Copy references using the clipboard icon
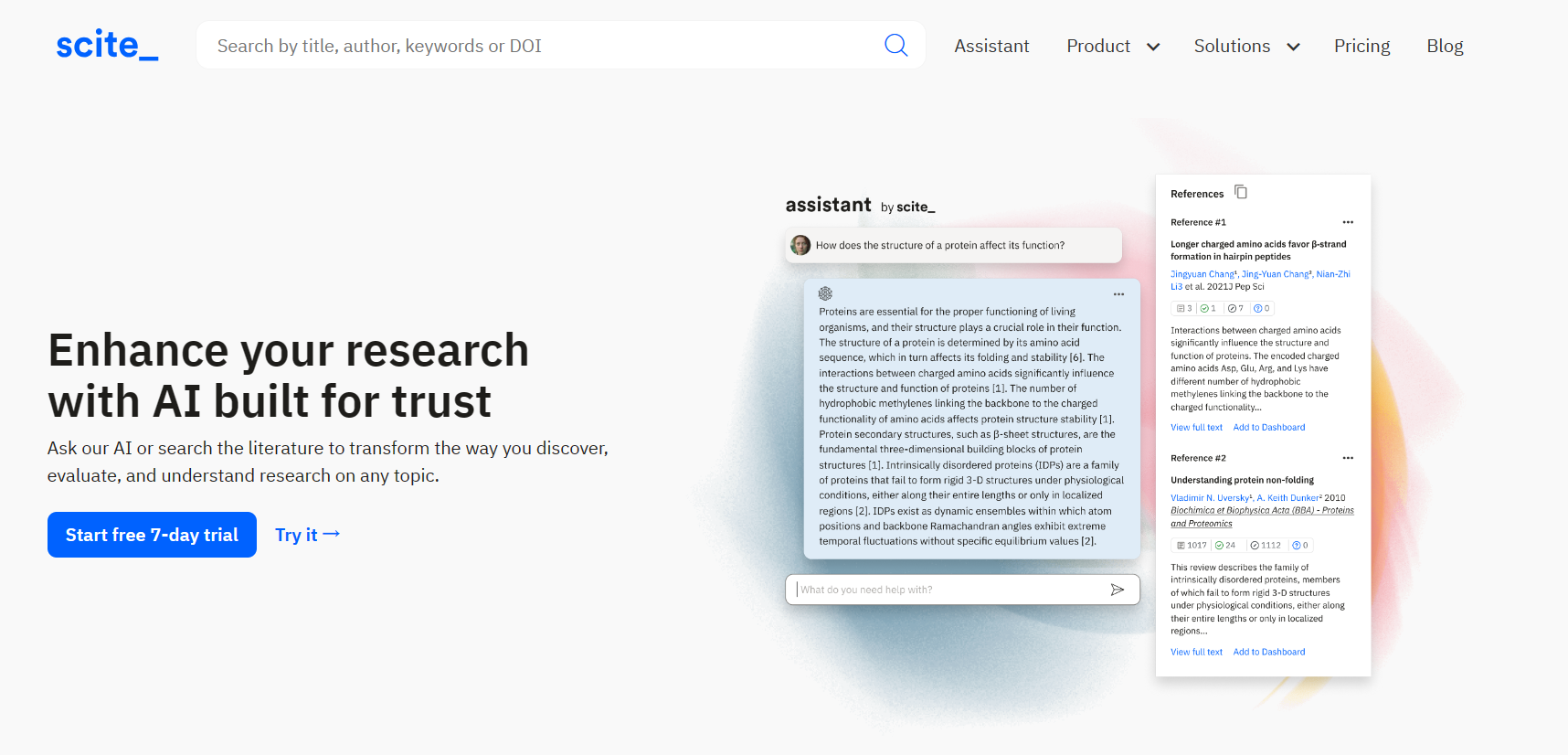Screen dimensions: 1568x755 pyautogui.click(x=1240, y=192)
